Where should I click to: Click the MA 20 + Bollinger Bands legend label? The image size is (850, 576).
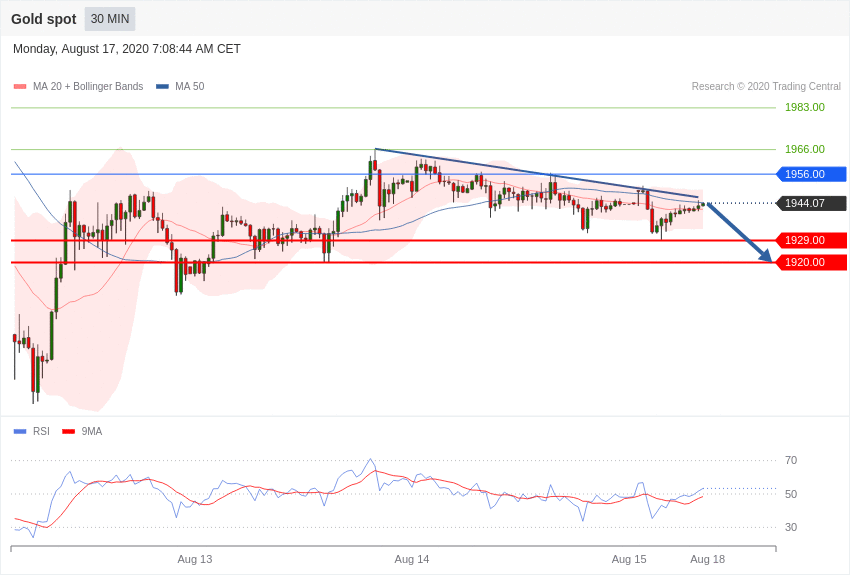coord(88,87)
